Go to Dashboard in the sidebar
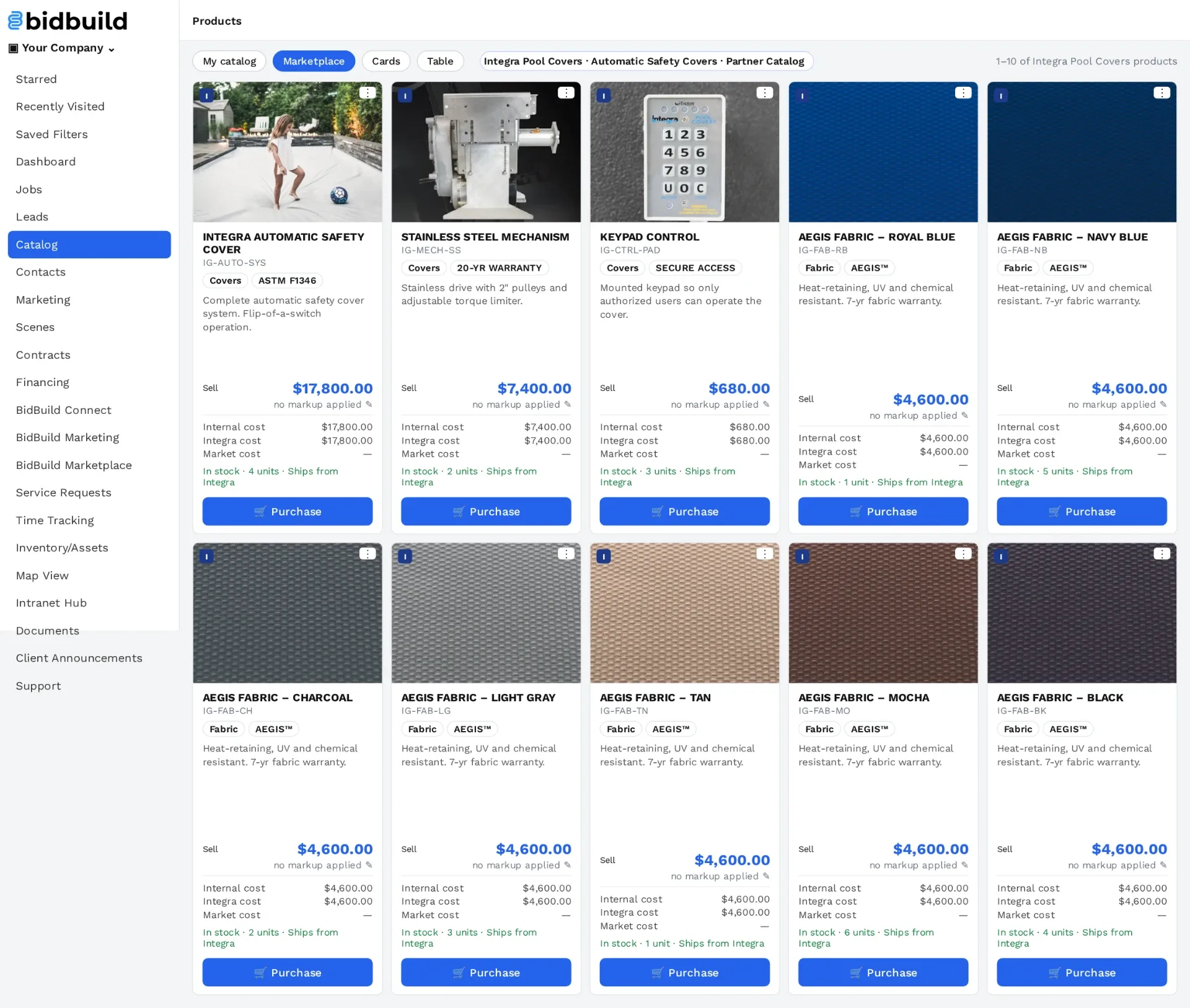This screenshot has width=1190, height=1008. coord(89,162)
